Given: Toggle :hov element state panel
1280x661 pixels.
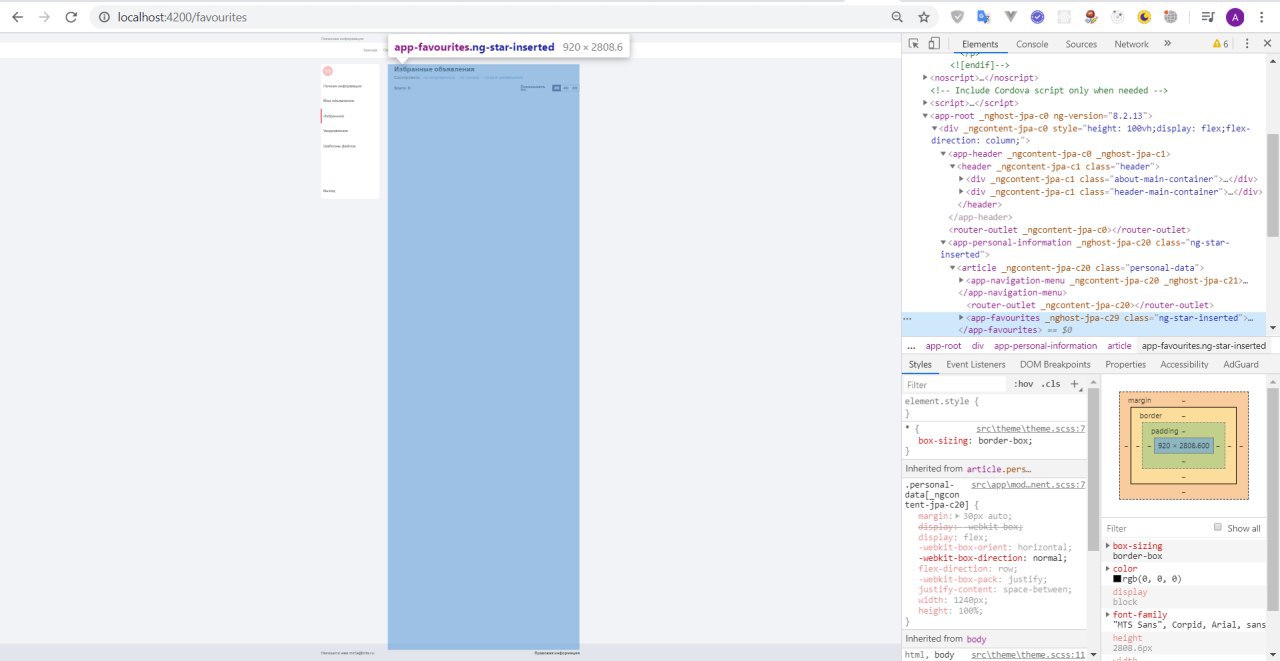Looking at the screenshot, I should pos(1023,384).
